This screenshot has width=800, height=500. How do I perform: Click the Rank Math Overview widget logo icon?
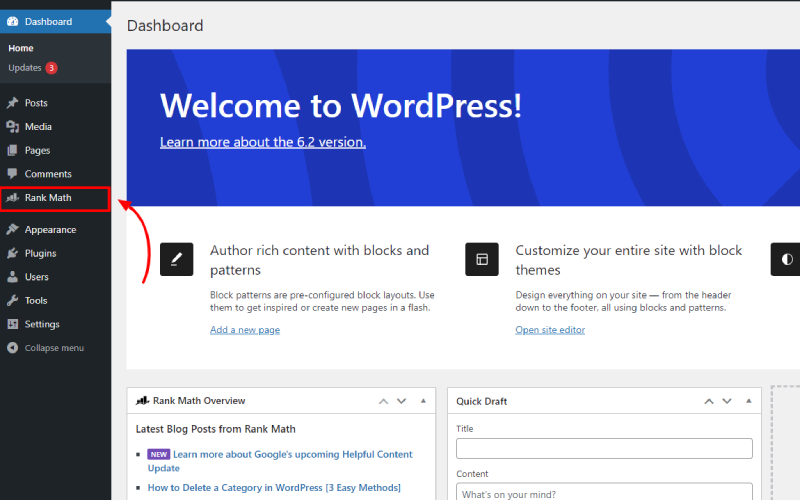pos(142,401)
